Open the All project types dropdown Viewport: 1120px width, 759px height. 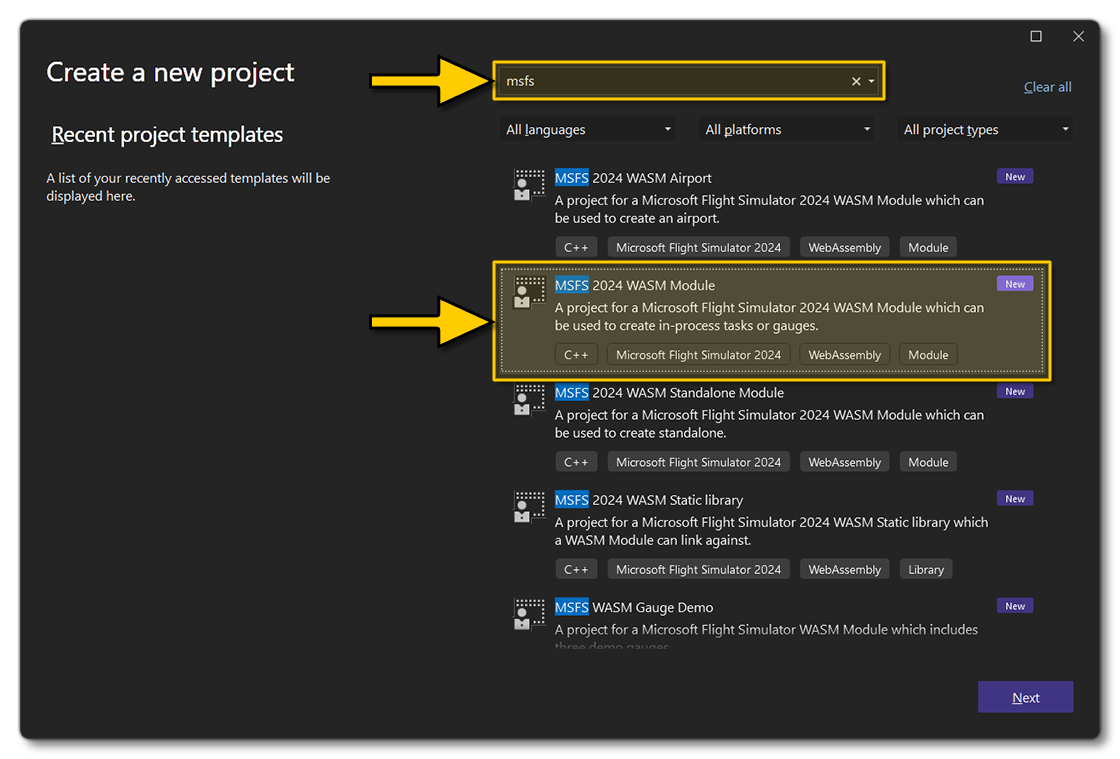point(986,130)
